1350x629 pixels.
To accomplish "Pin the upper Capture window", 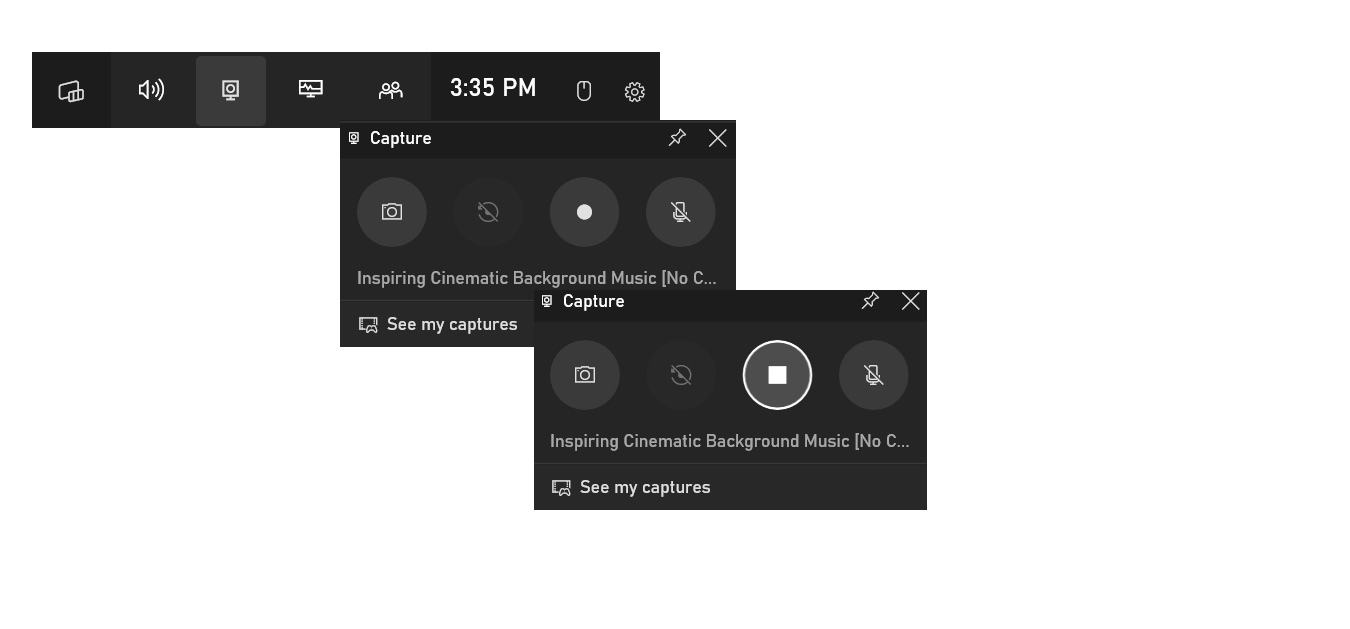I will coord(677,138).
